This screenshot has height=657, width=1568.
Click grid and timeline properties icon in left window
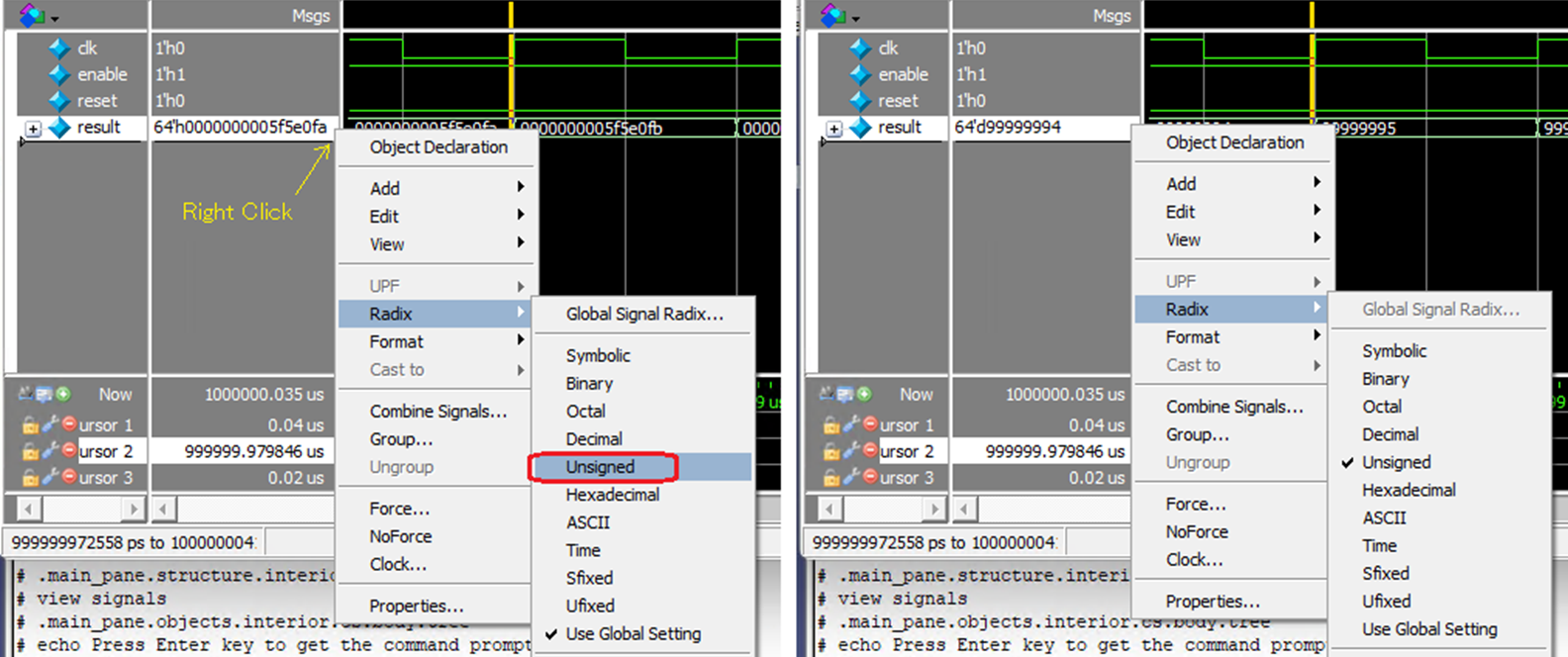click(45, 394)
